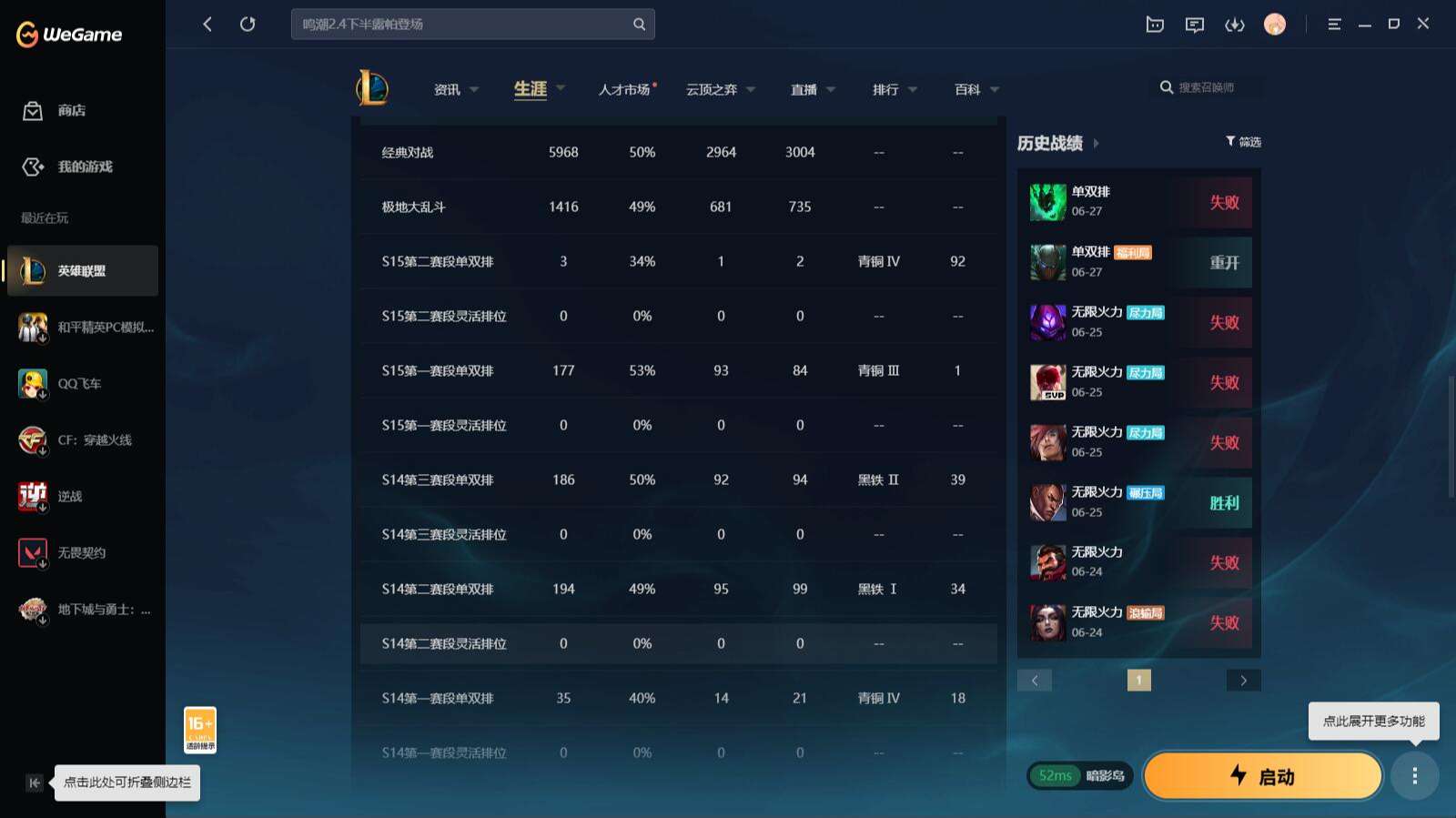1456x818 pixels.
Task: Select the S15第一赛段单双排 row
Action: [679, 370]
